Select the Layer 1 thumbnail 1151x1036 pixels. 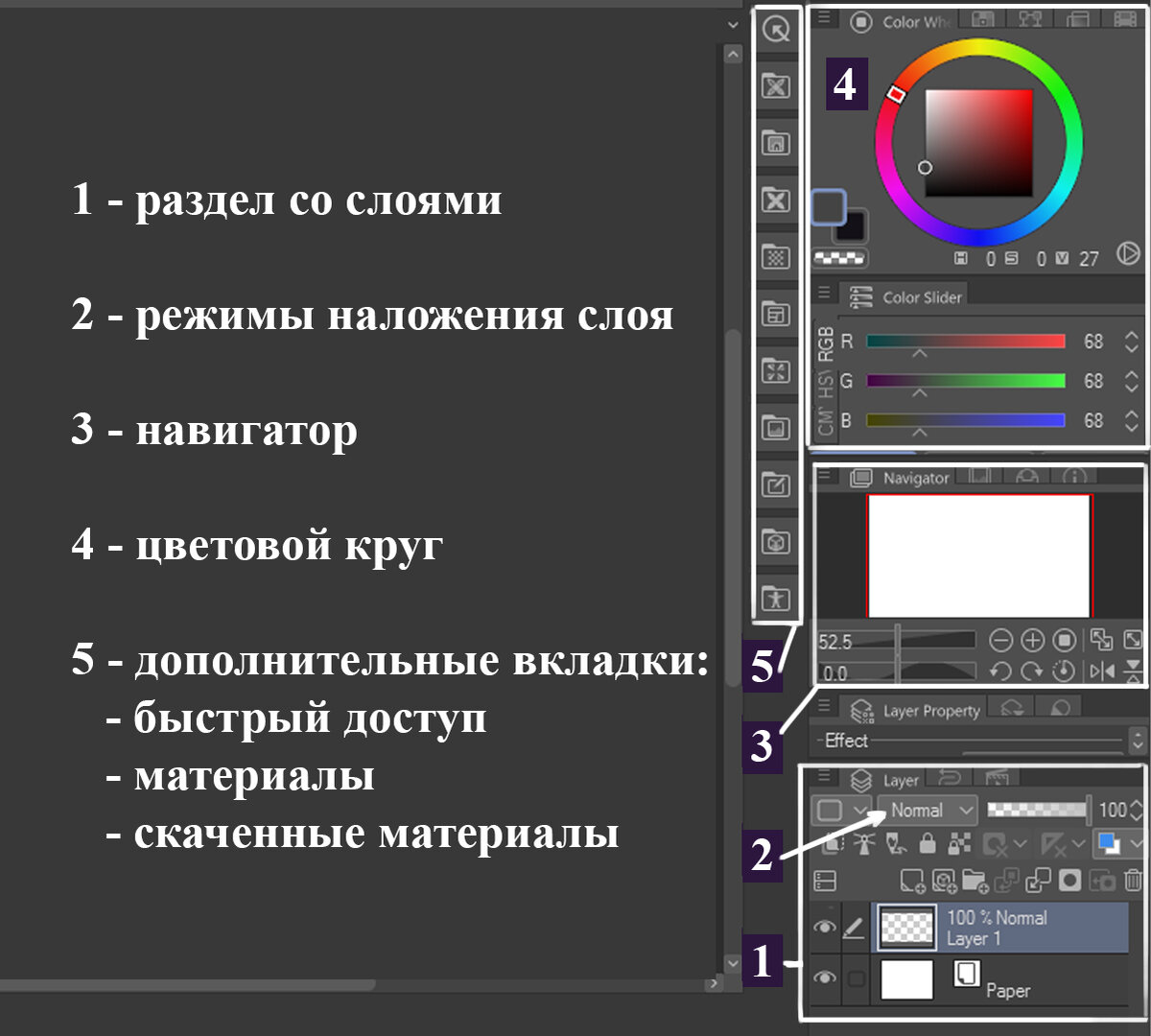point(906,928)
